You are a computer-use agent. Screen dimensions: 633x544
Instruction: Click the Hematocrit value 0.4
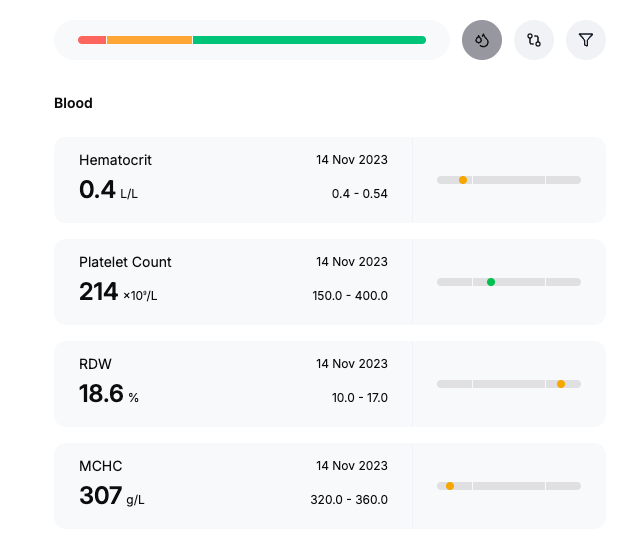coord(97,190)
